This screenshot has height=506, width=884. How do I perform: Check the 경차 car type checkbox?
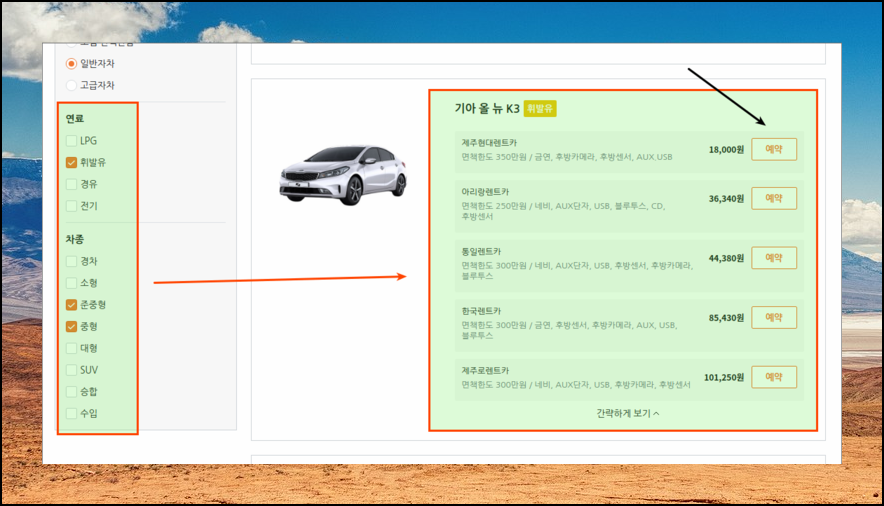click(x=71, y=261)
